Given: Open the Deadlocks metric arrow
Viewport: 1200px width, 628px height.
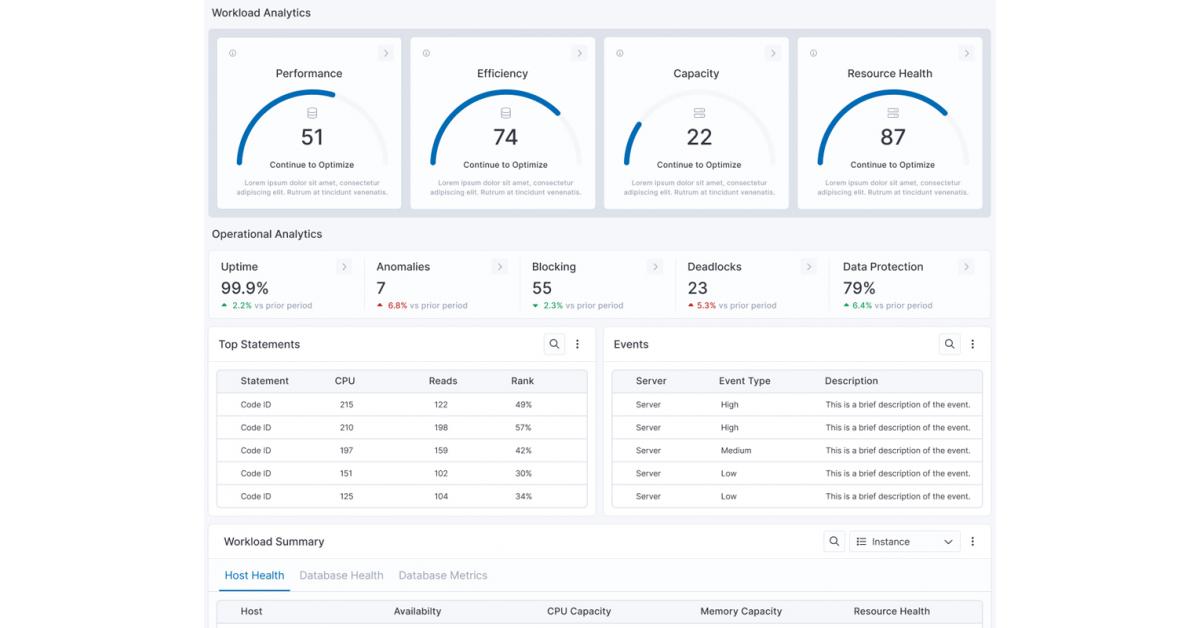Looking at the screenshot, I should 809,267.
